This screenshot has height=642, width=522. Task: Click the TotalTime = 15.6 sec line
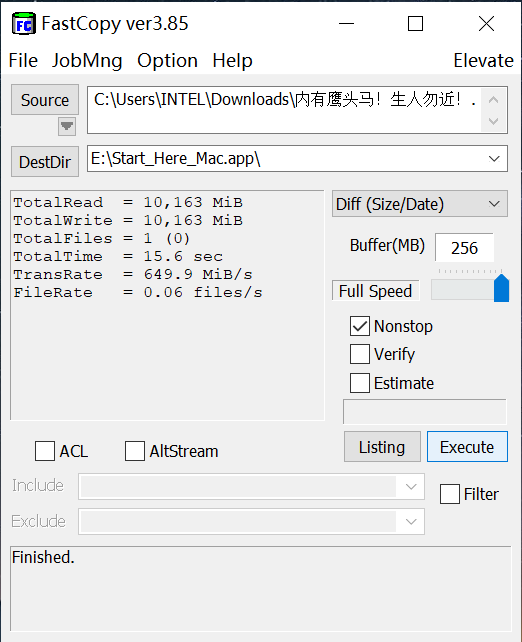tap(118, 256)
